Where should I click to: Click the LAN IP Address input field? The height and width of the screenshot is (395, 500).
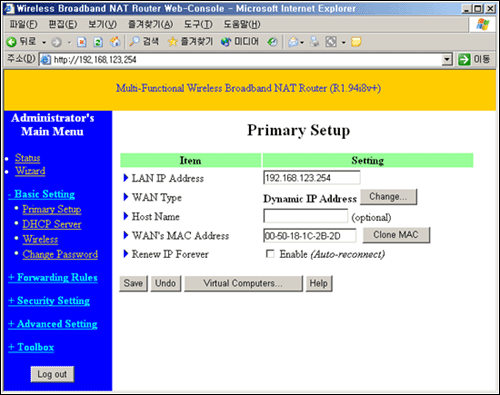point(312,178)
